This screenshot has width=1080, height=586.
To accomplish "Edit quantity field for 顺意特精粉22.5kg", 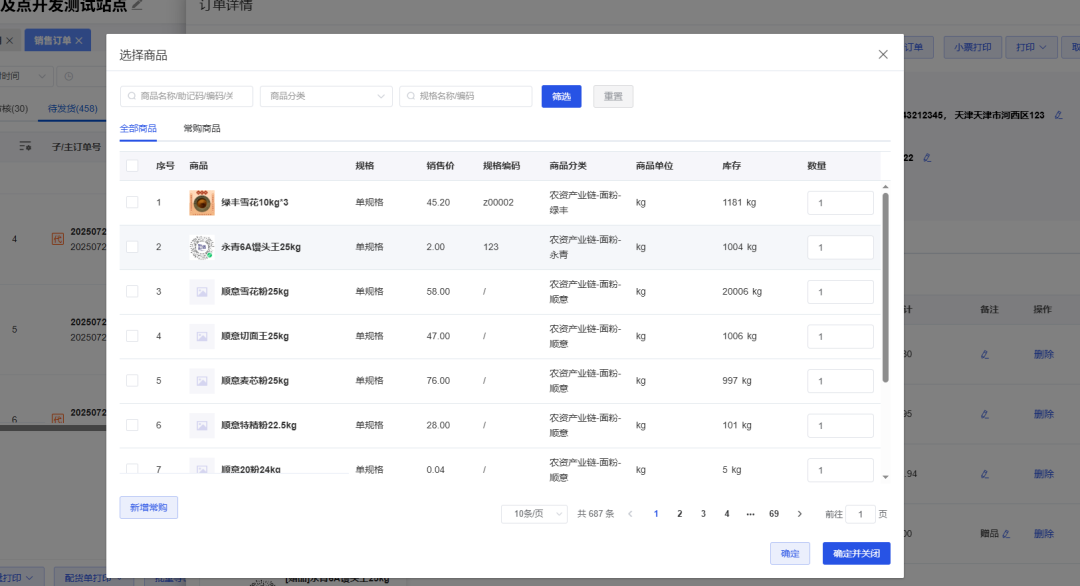I will tap(840, 426).
